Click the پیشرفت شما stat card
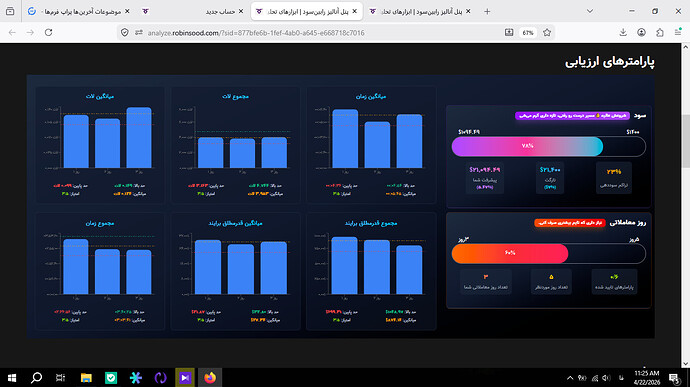 (484, 178)
